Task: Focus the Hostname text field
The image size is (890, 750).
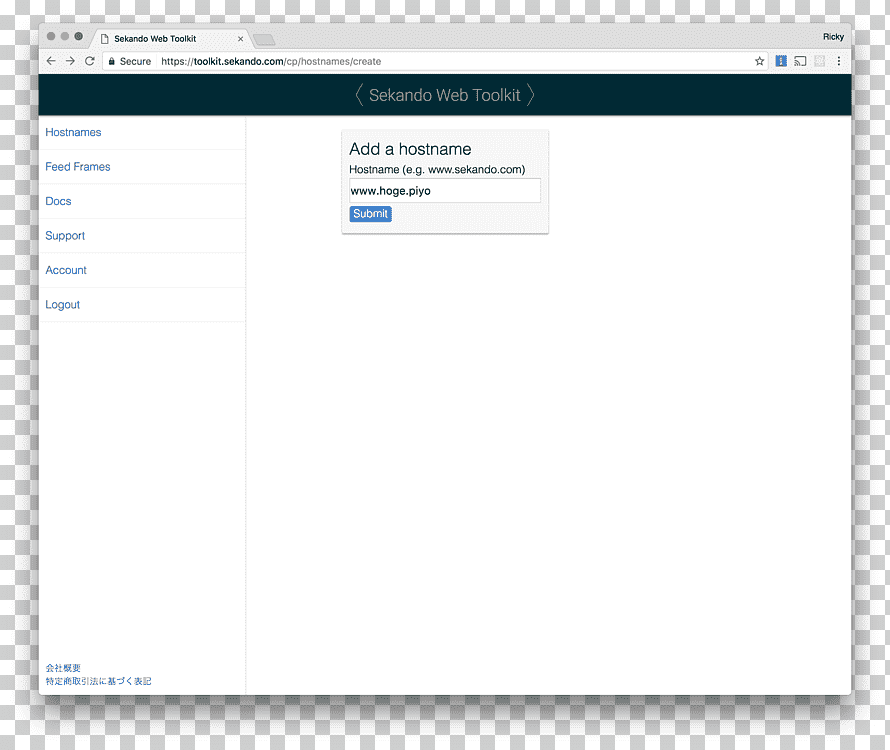Action: [445, 191]
